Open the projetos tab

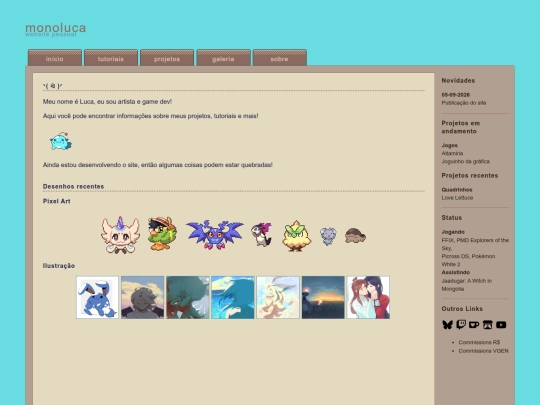point(167,58)
